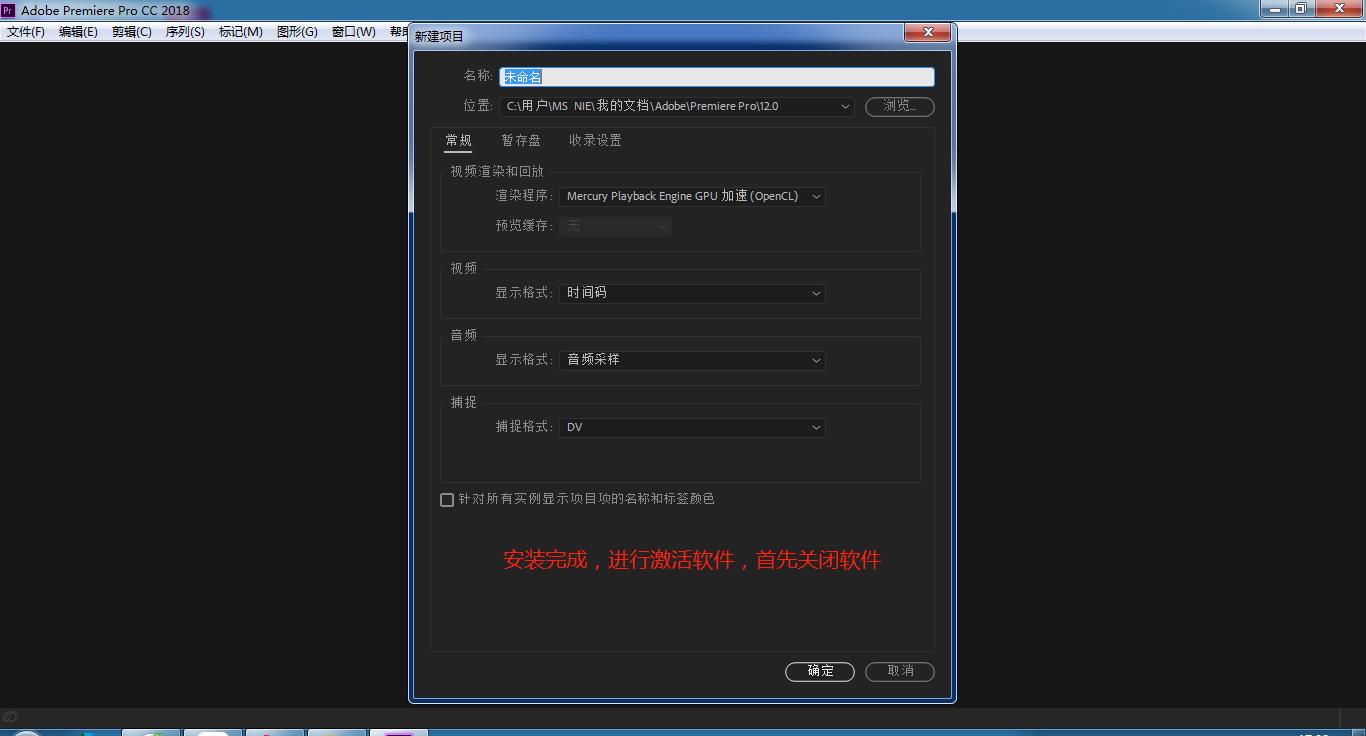Open the 音频采样 display format dropdown
Viewport: 1366px width, 736px height.
coord(692,360)
